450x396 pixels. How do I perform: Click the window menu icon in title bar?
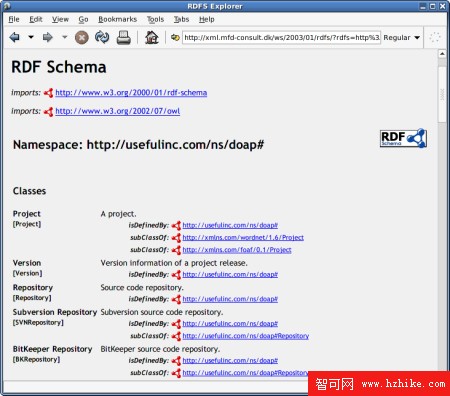7,6
